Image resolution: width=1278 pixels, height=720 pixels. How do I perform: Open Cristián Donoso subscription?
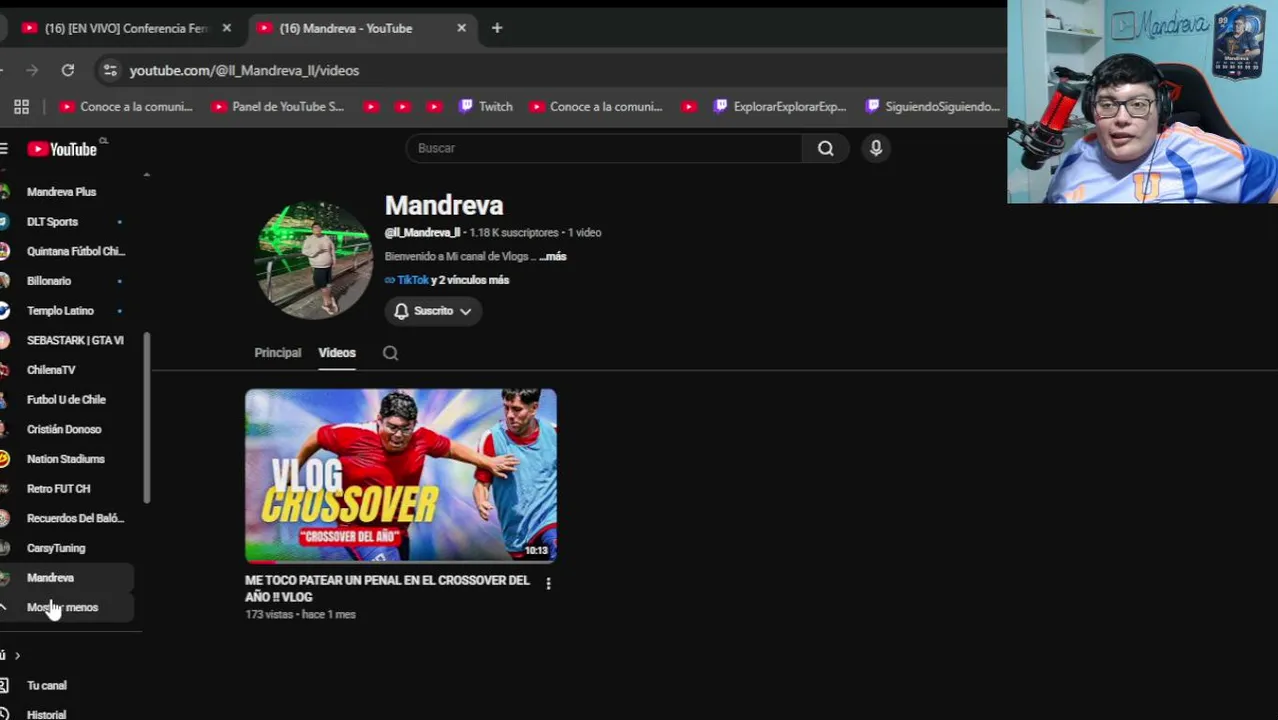point(62,429)
